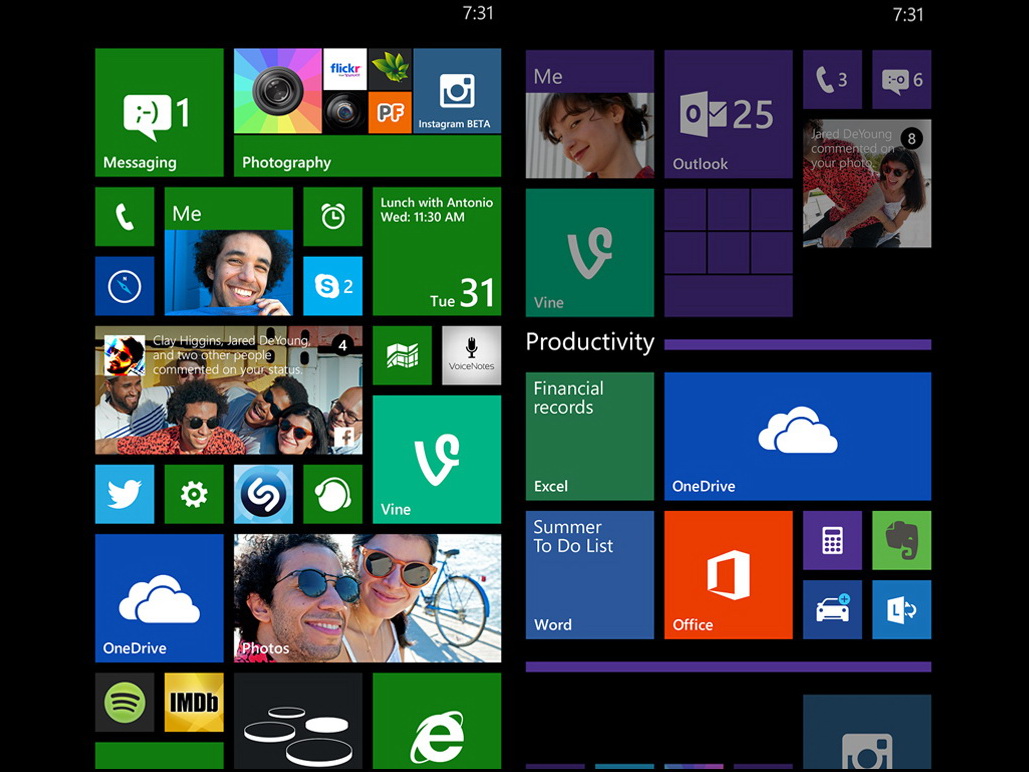View the Lunch with Antonio calendar event

[x=437, y=252]
